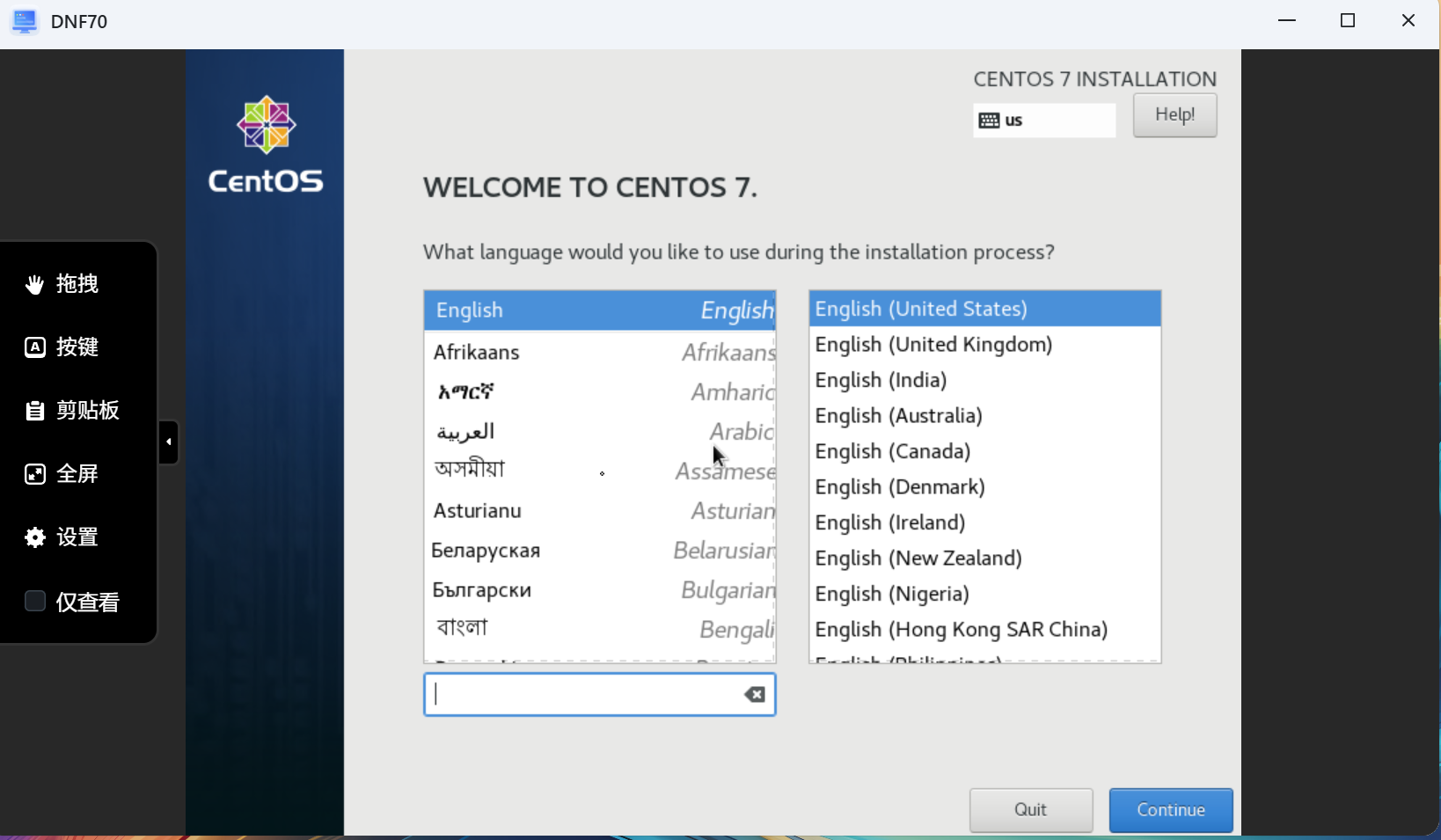Open the settings gear (设置)
Viewport: 1441px width, 840px height.
coord(35,537)
